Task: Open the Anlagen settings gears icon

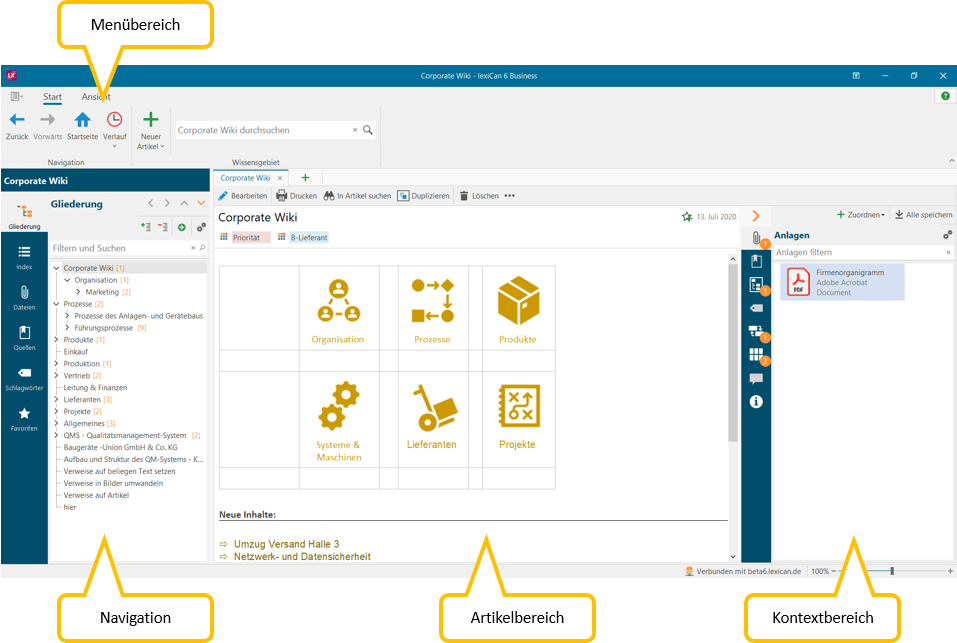Action: (947, 235)
